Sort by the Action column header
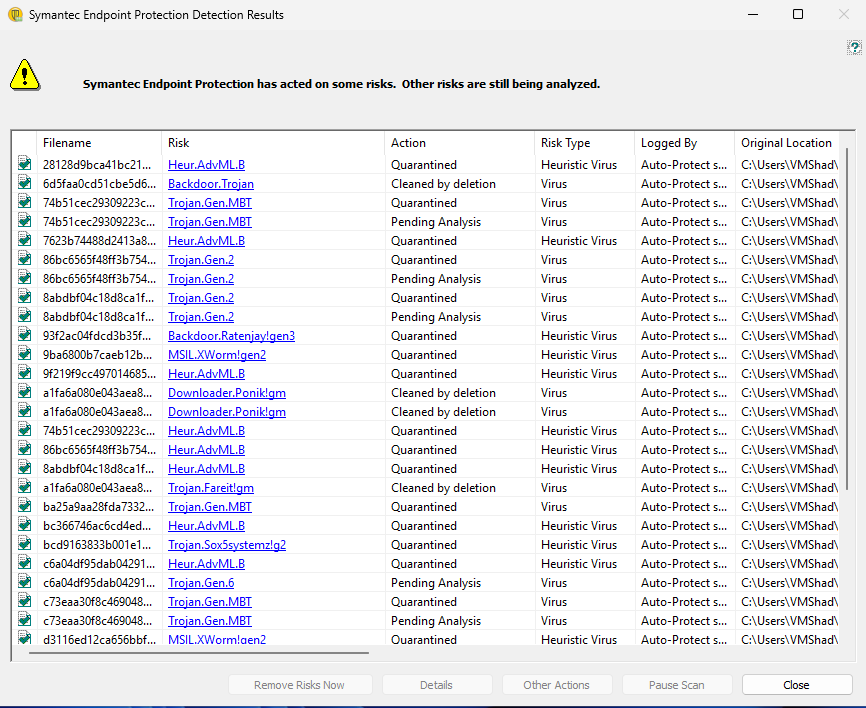 point(460,143)
